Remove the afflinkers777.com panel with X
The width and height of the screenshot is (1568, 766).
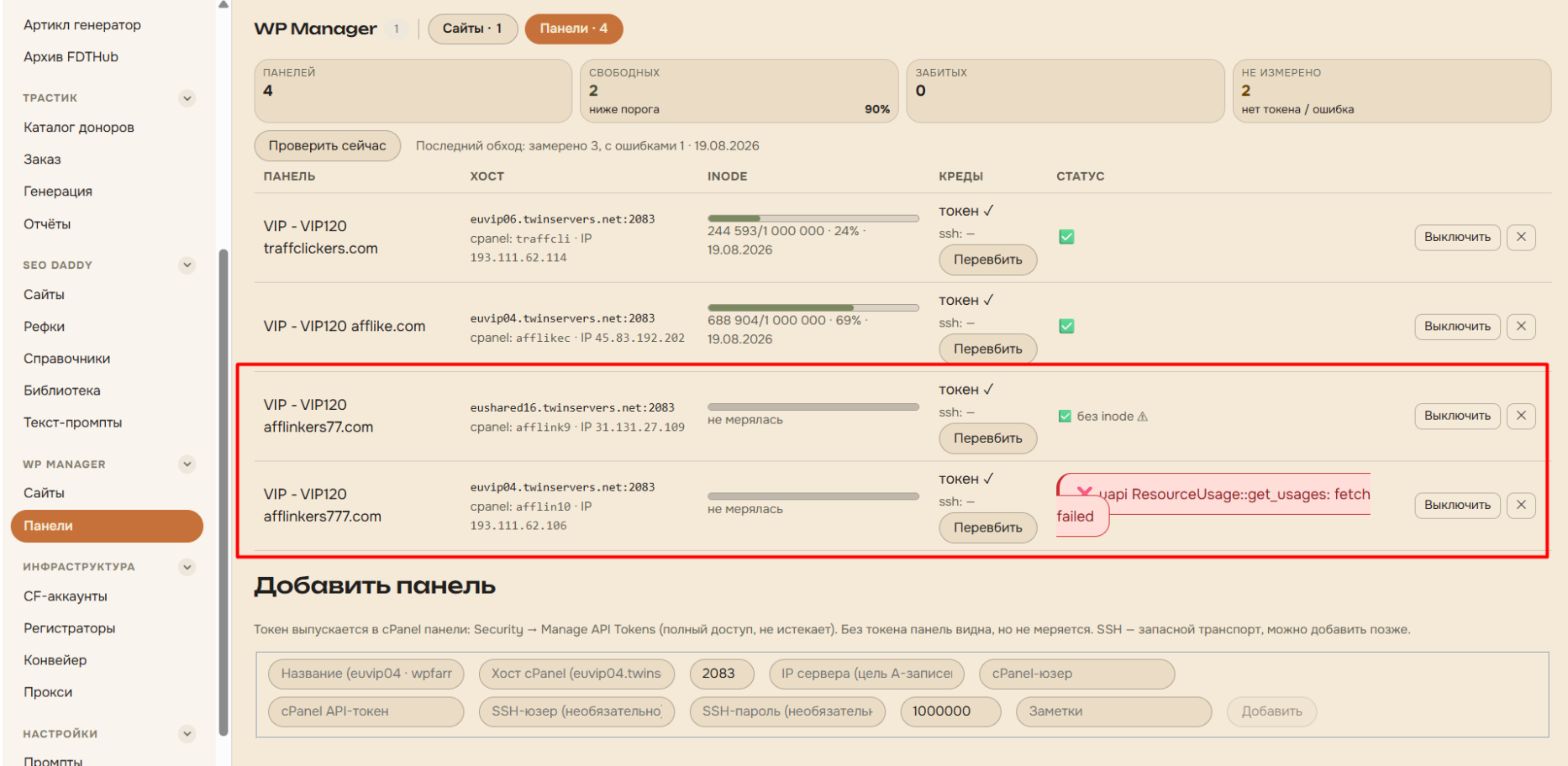point(1521,505)
